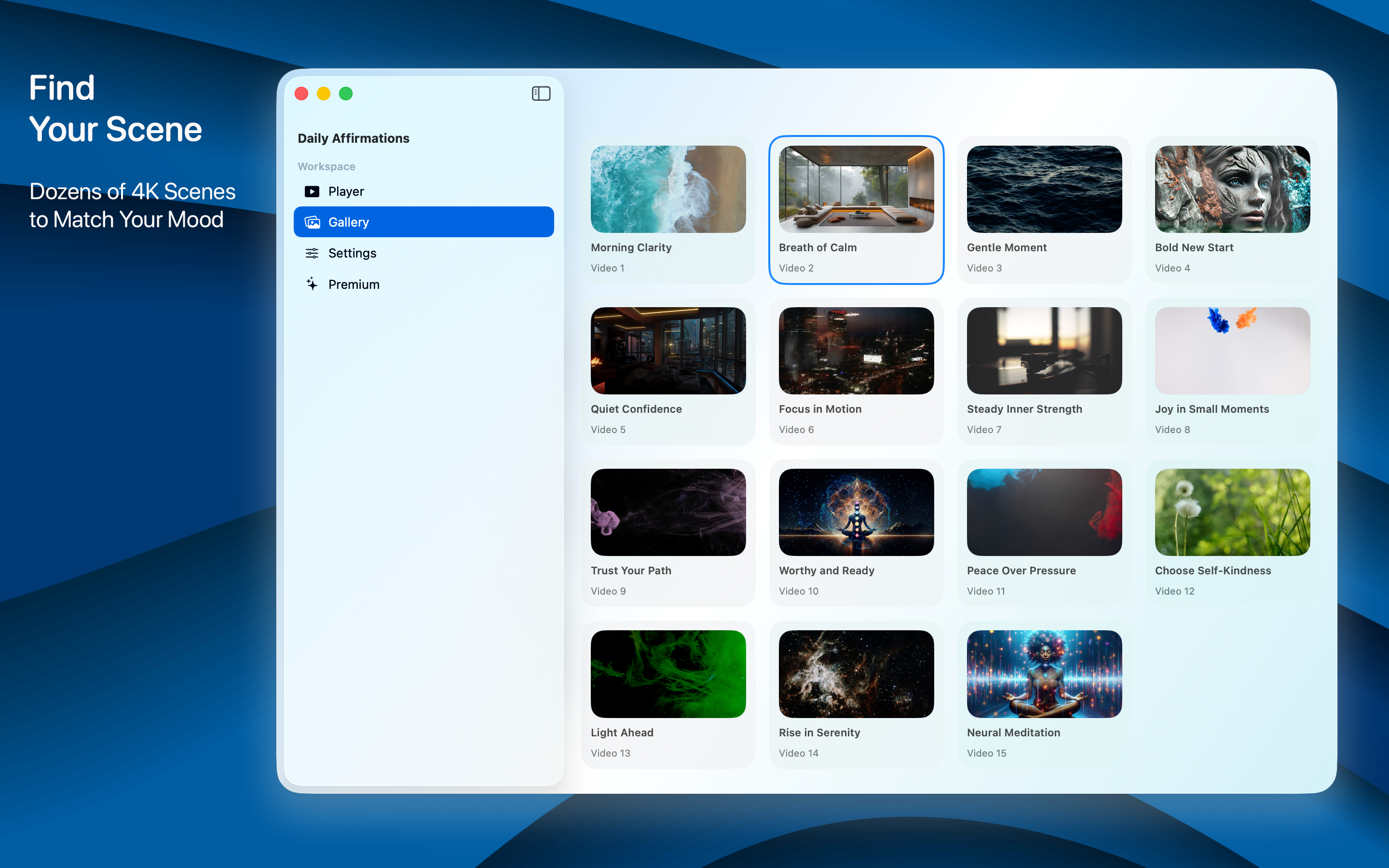Screen dimensions: 1389x868
Task: Click the green fullscreen window button
Action: click(x=345, y=94)
